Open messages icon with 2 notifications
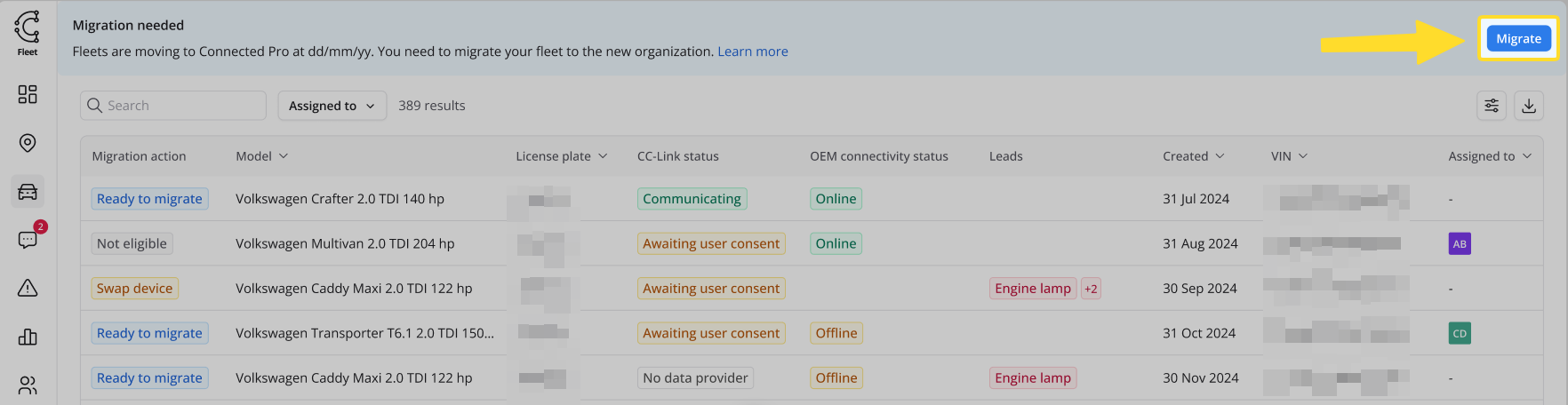 click(29, 238)
